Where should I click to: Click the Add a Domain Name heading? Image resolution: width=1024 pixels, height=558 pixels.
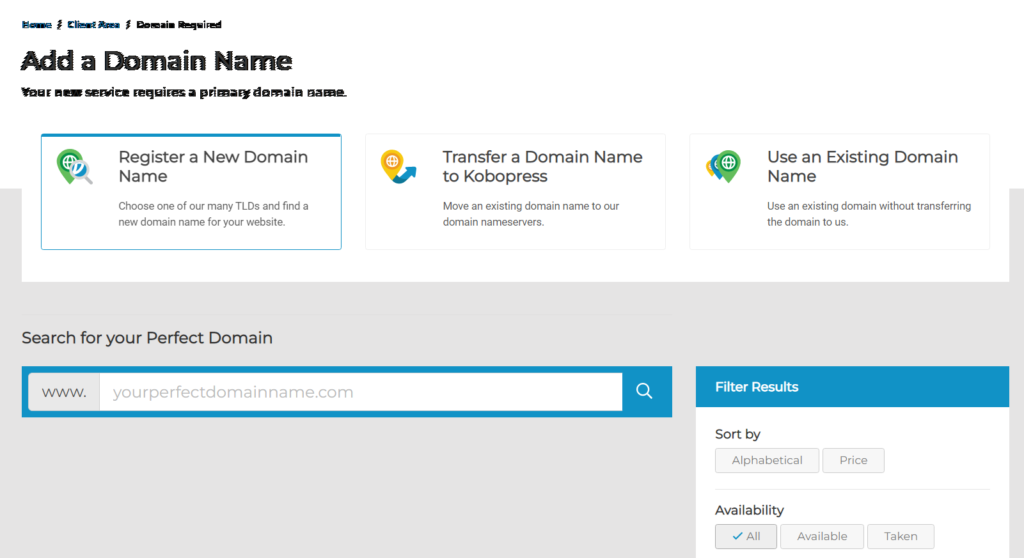157,61
